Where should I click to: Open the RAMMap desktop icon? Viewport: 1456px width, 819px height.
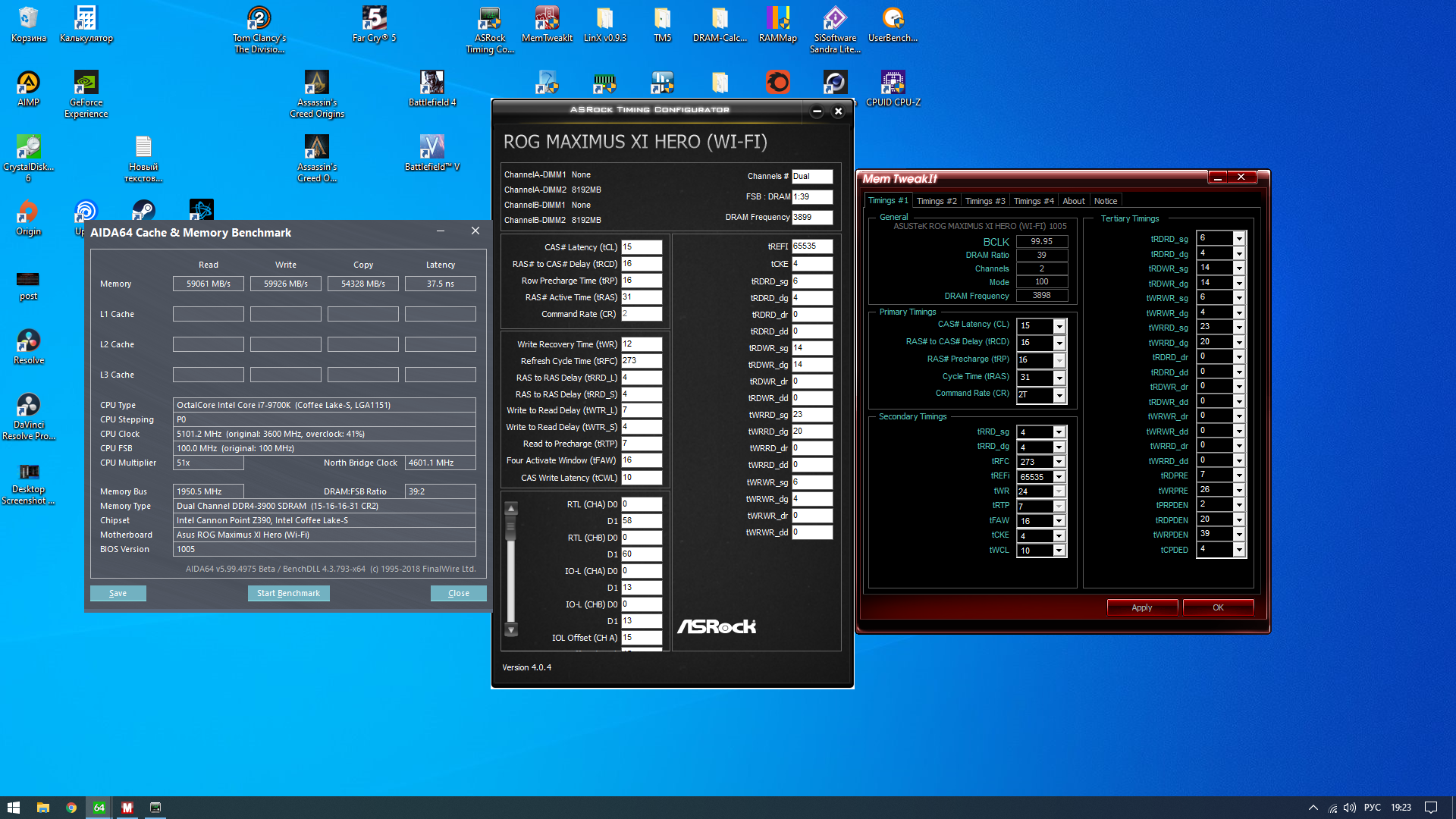777,23
